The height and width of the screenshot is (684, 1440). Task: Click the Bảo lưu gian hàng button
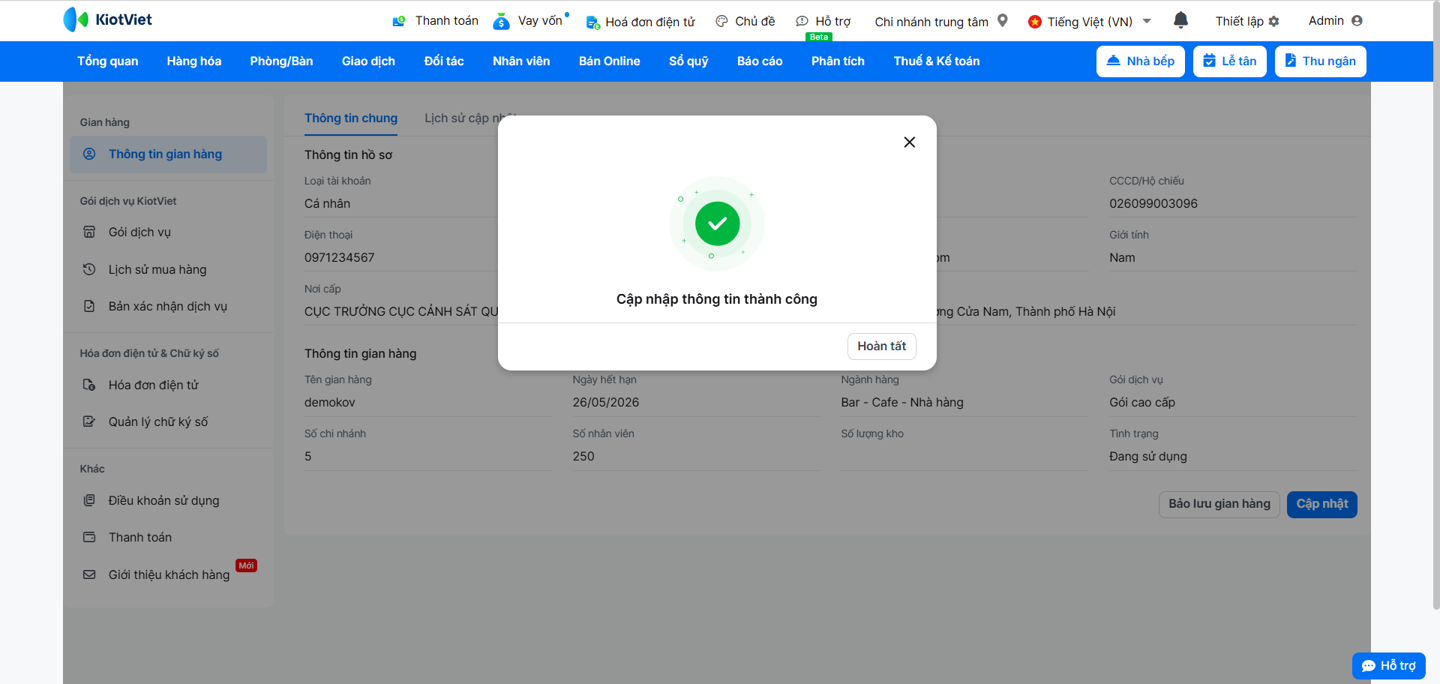(1219, 504)
